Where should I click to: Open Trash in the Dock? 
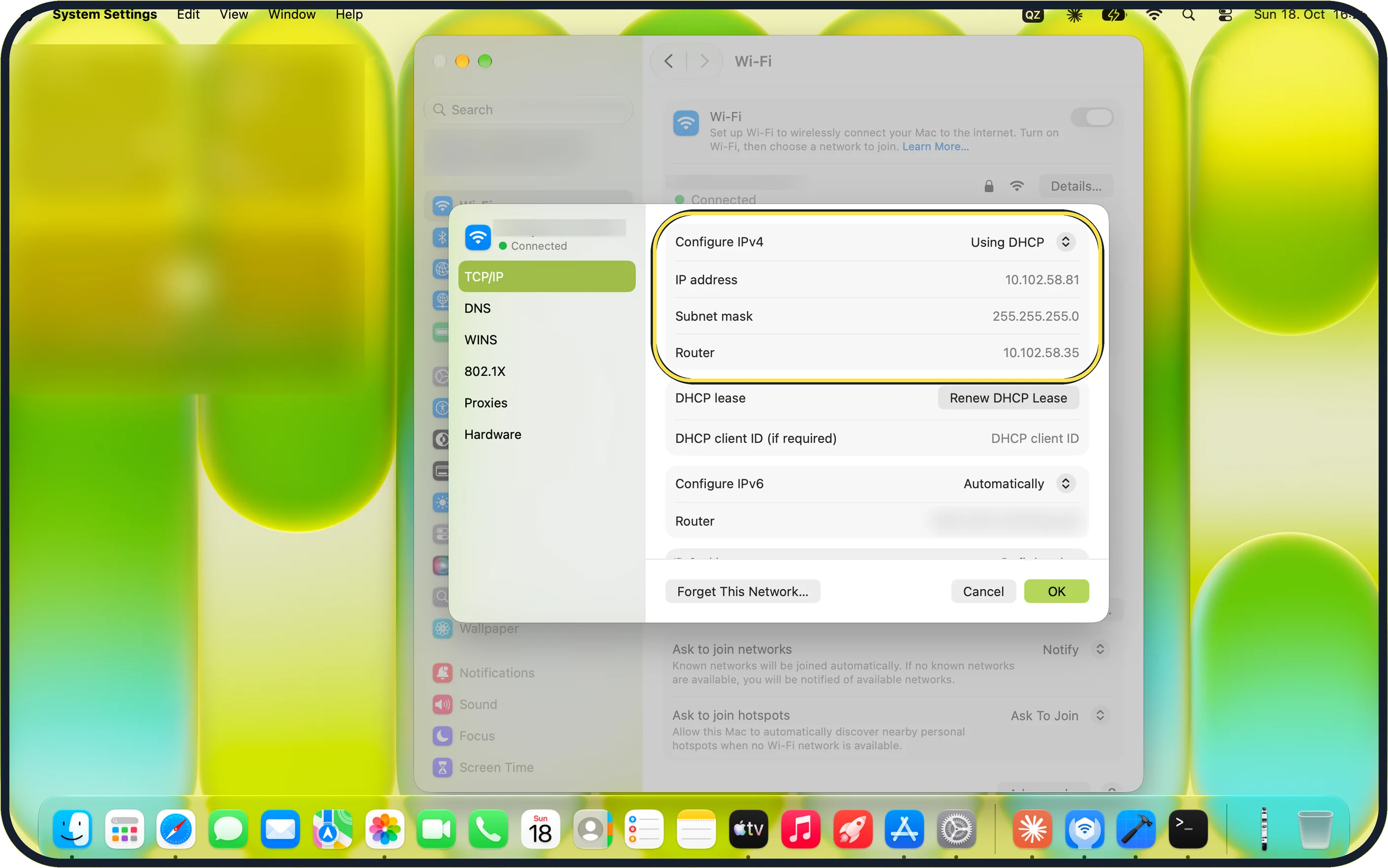1315,829
